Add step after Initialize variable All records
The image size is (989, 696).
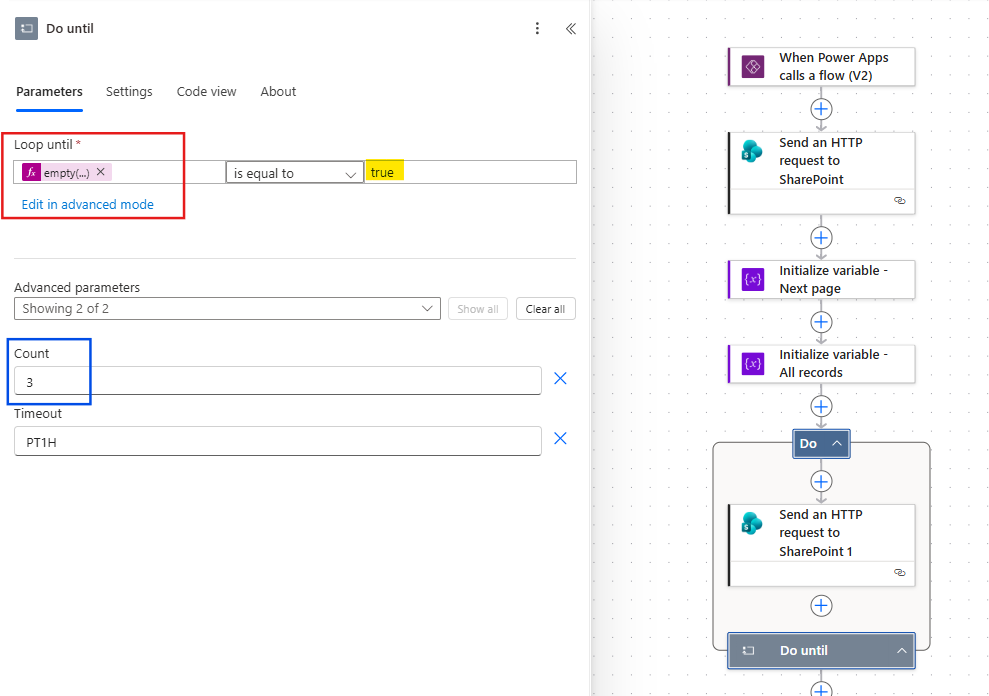point(821,406)
